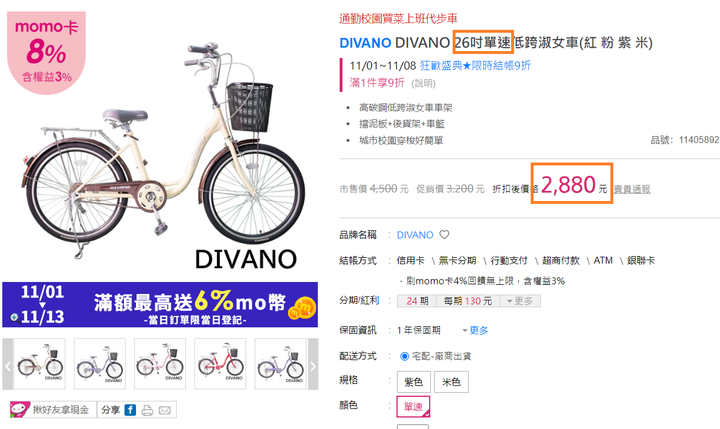The image size is (720, 429).
Task: Expand the installment 更多 dropdown
Action: point(519,301)
